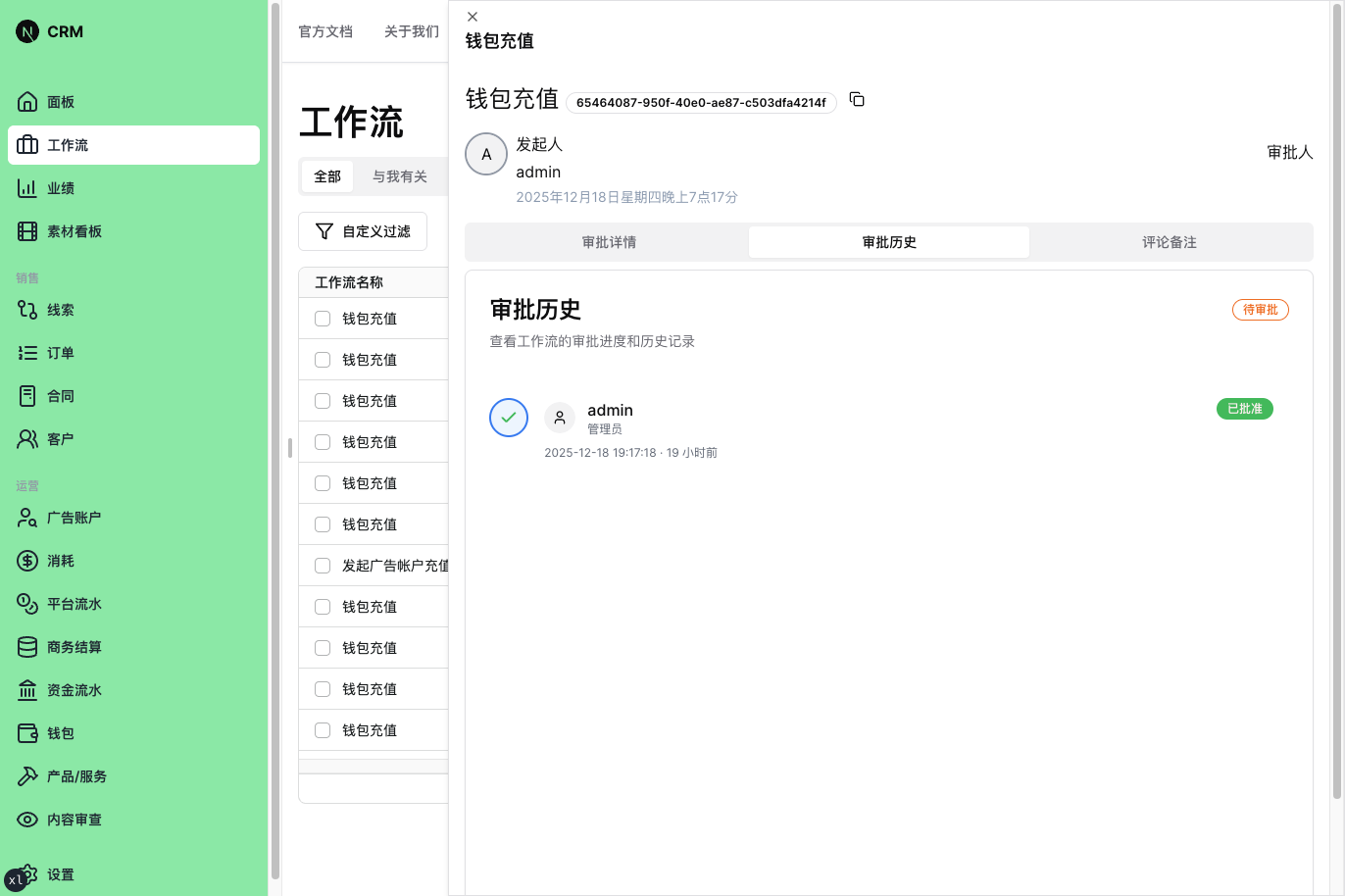Switch to the 审批详情 tab
The width and height of the screenshot is (1345, 896).
point(609,241)
